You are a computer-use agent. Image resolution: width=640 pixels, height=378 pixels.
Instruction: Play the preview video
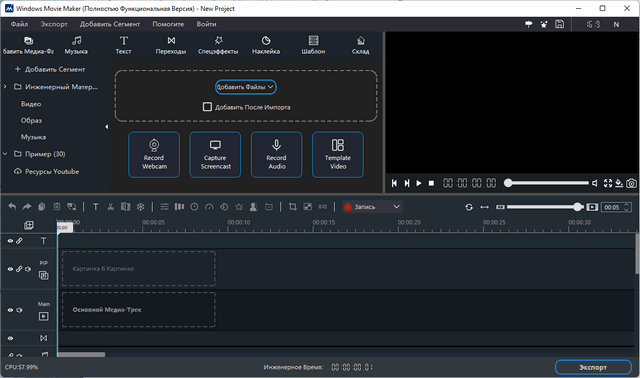coord(419,183)
